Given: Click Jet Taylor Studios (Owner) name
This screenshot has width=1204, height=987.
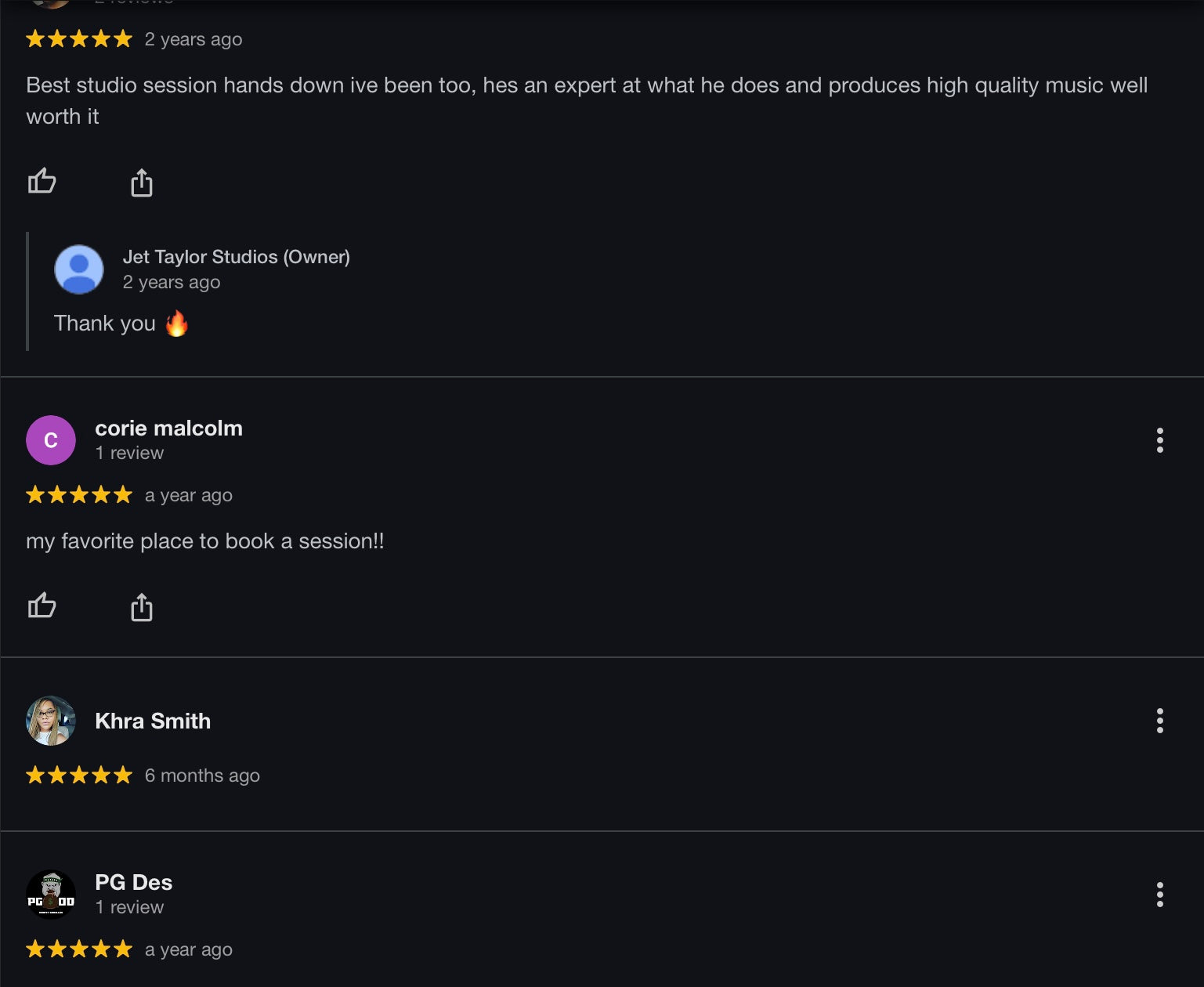Looking at the screenshot, I should click(236, 257).
